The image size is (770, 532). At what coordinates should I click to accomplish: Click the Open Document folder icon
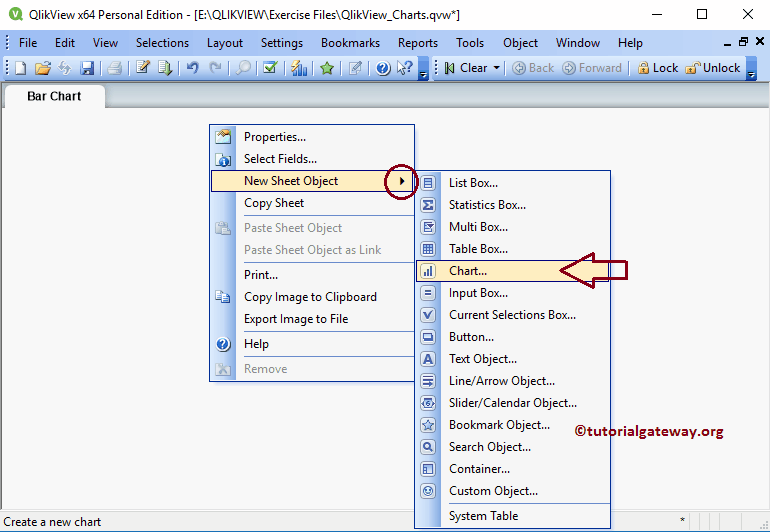click(x=43, y=68)
